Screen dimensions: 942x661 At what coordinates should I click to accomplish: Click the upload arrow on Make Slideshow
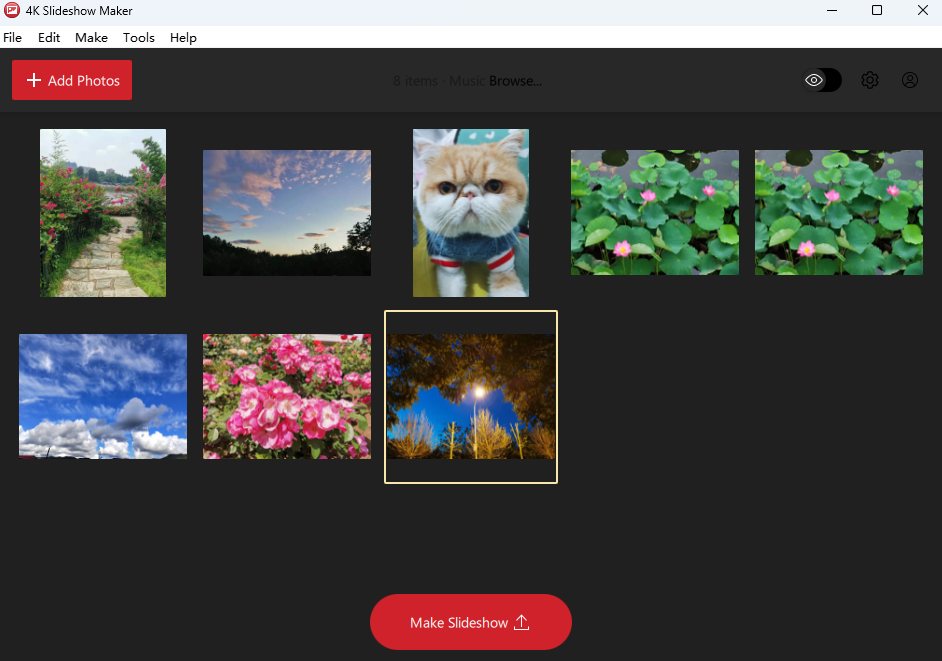(521, 622)
